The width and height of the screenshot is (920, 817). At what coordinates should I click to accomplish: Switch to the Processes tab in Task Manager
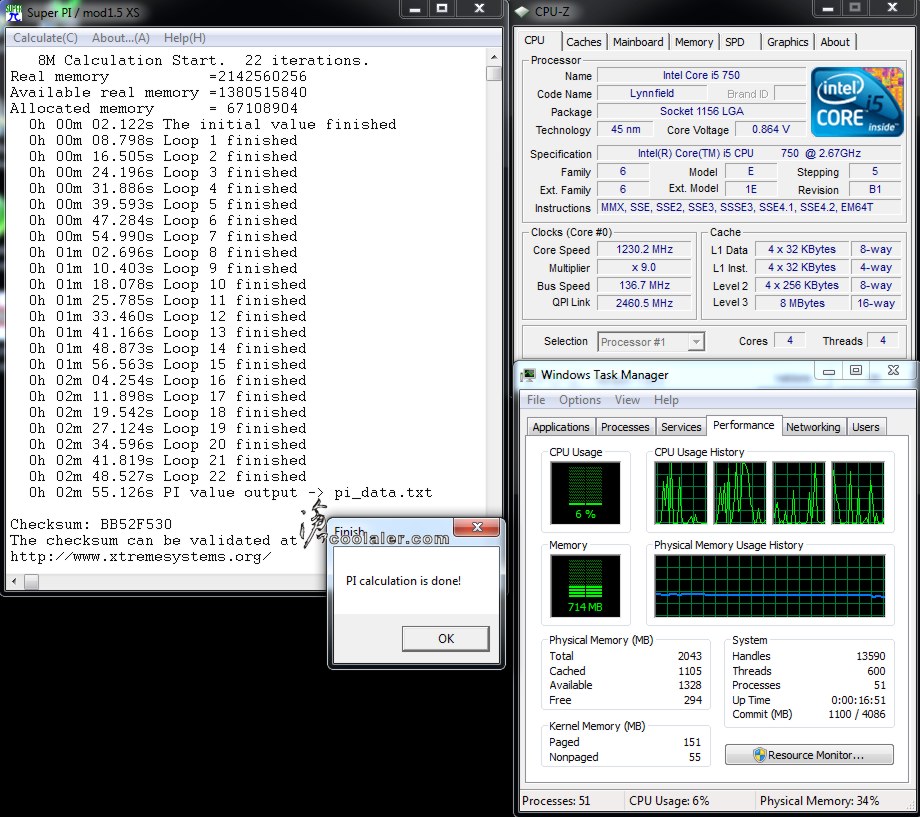625,427
